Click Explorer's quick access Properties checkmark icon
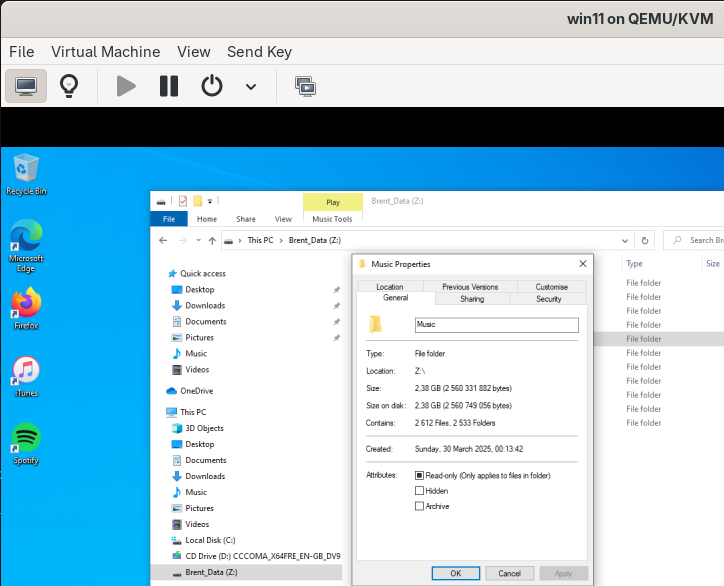Image resolution: width=724 pixels, height=586 pixels. point(183,201)
